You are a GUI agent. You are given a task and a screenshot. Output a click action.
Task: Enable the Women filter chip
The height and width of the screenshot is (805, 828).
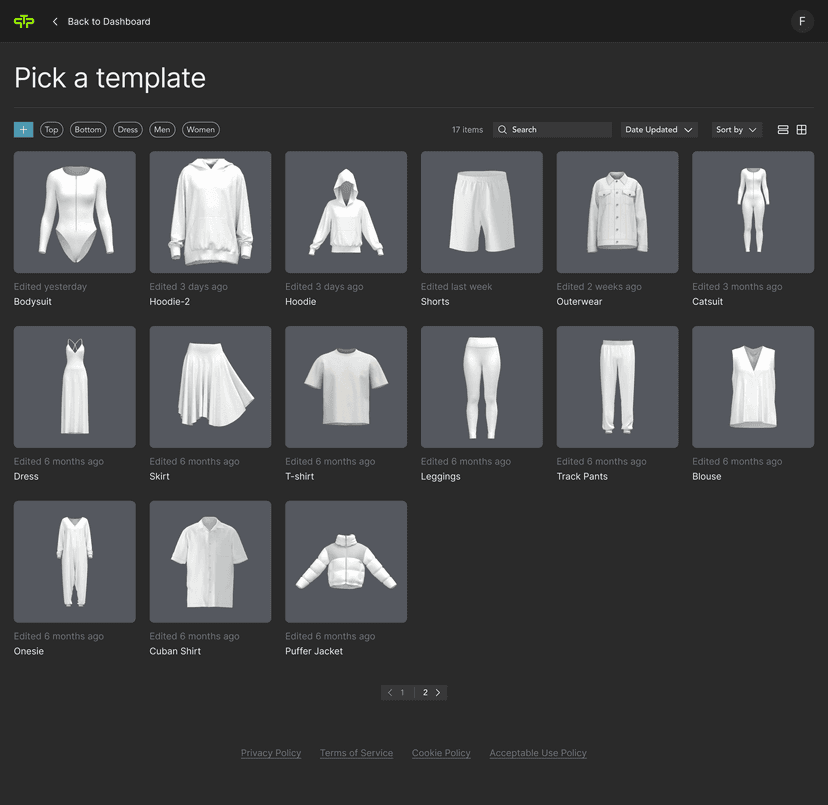200,130
